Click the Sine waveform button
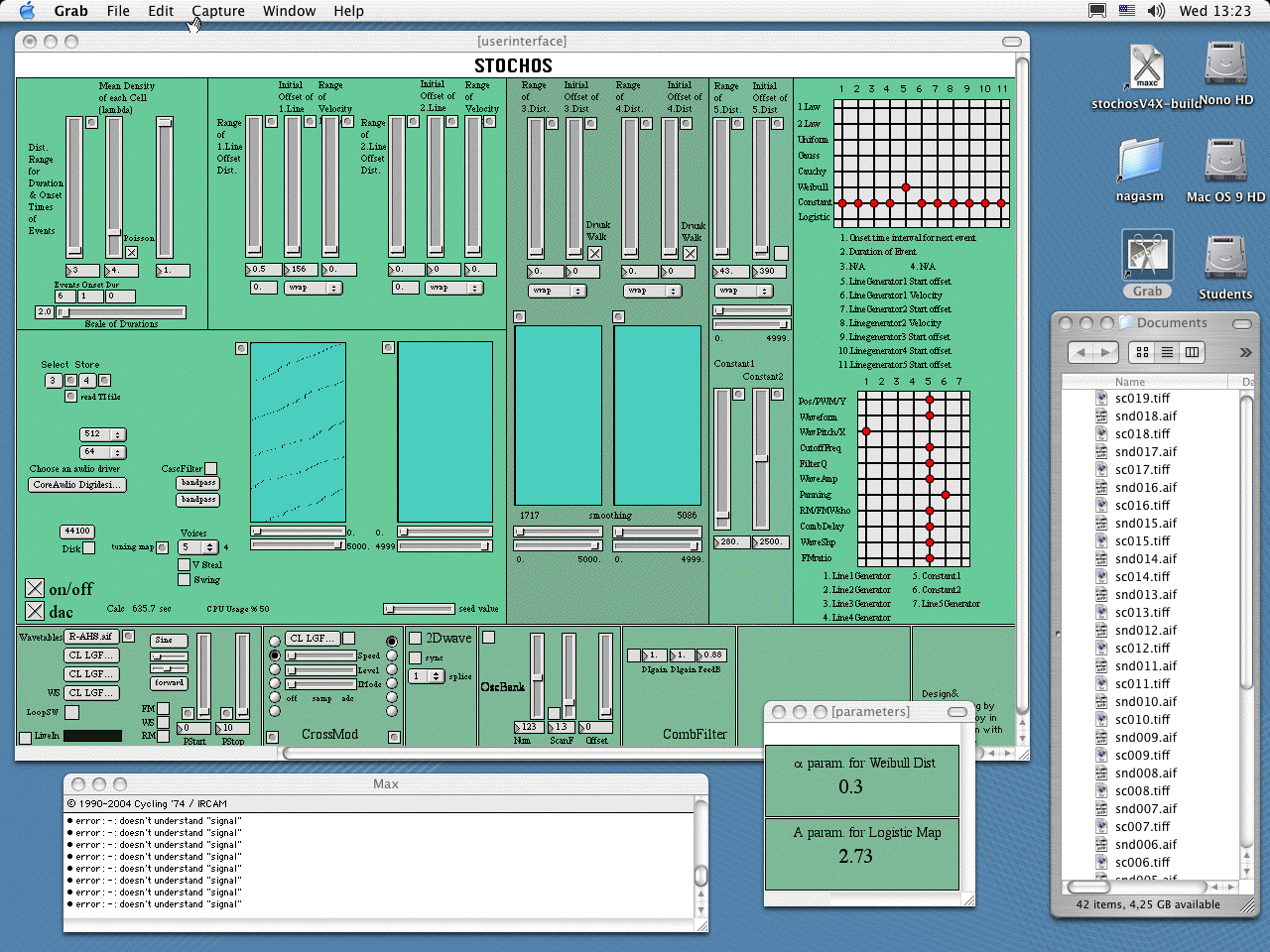Screen dimensions: 1270x952 [169, 641]
